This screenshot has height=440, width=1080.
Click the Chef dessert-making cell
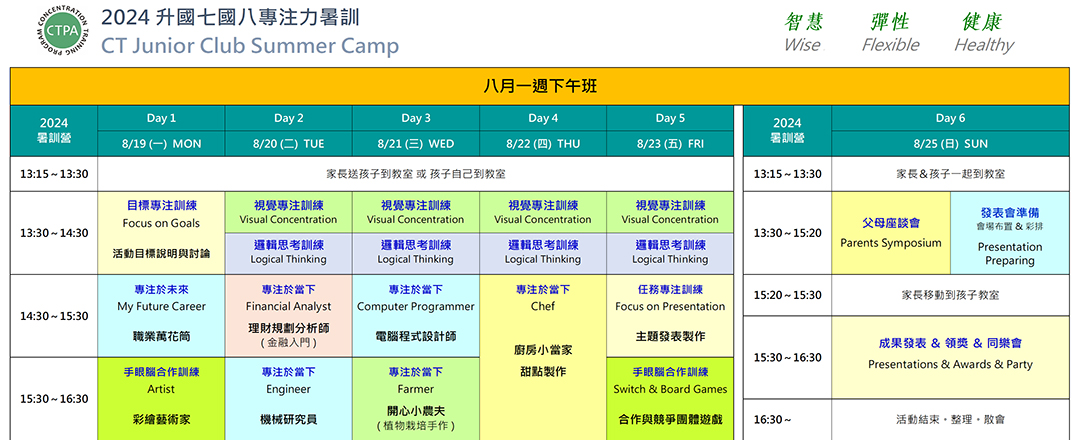[542, 356]
